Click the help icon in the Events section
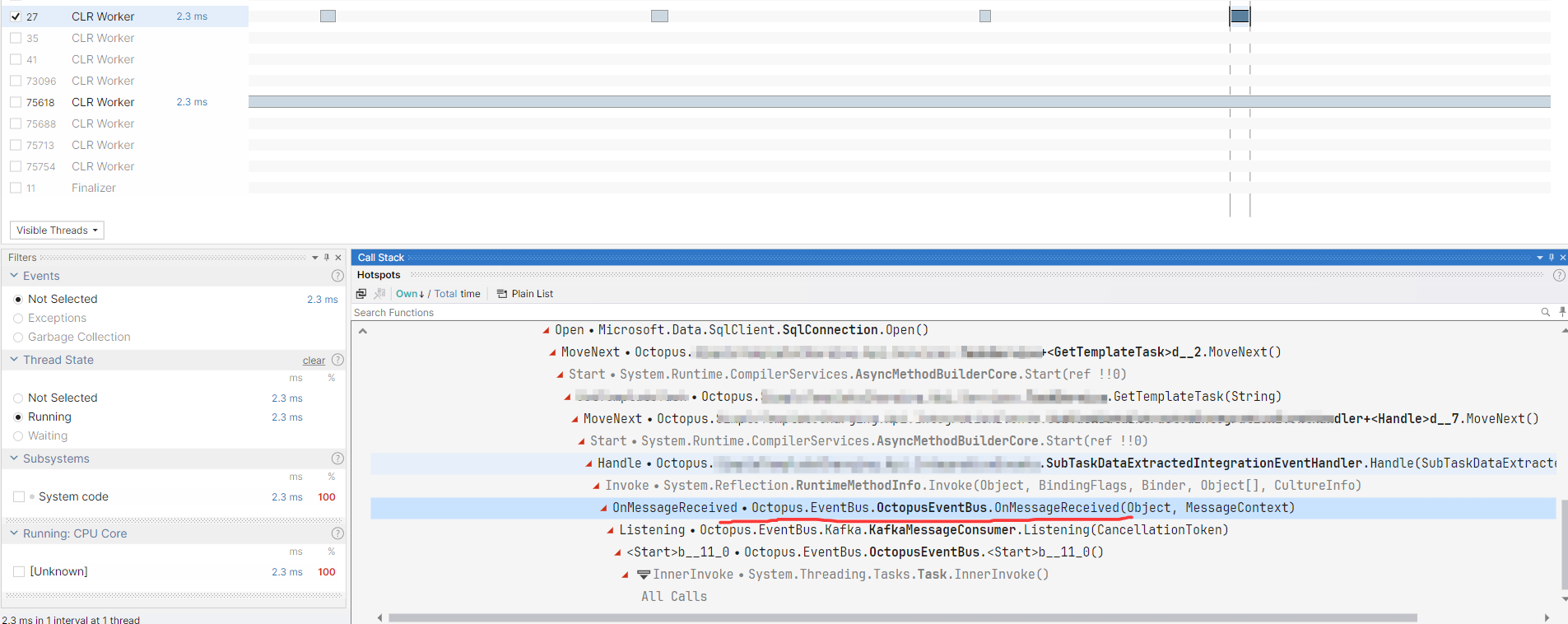Viewport: 1568px width, 624px height. tap(337, 276)
